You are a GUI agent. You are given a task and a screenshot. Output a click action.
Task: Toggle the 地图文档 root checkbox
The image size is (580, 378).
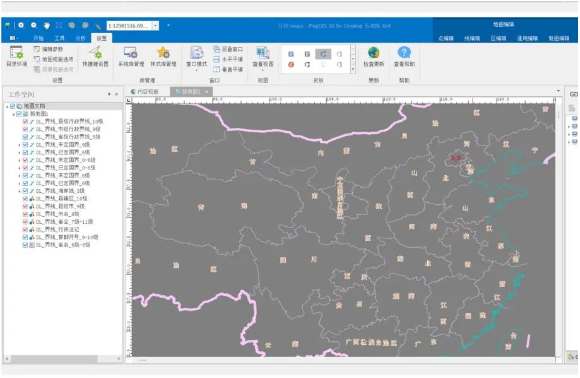[13, 106]
